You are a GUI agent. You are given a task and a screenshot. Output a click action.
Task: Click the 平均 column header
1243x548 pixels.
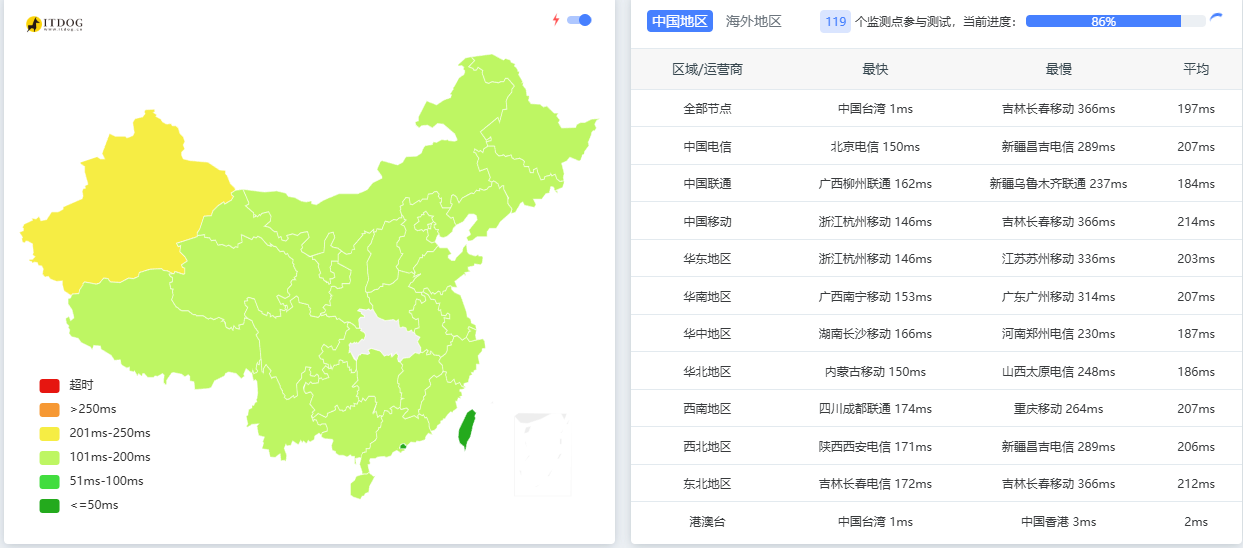point(1196,69)
